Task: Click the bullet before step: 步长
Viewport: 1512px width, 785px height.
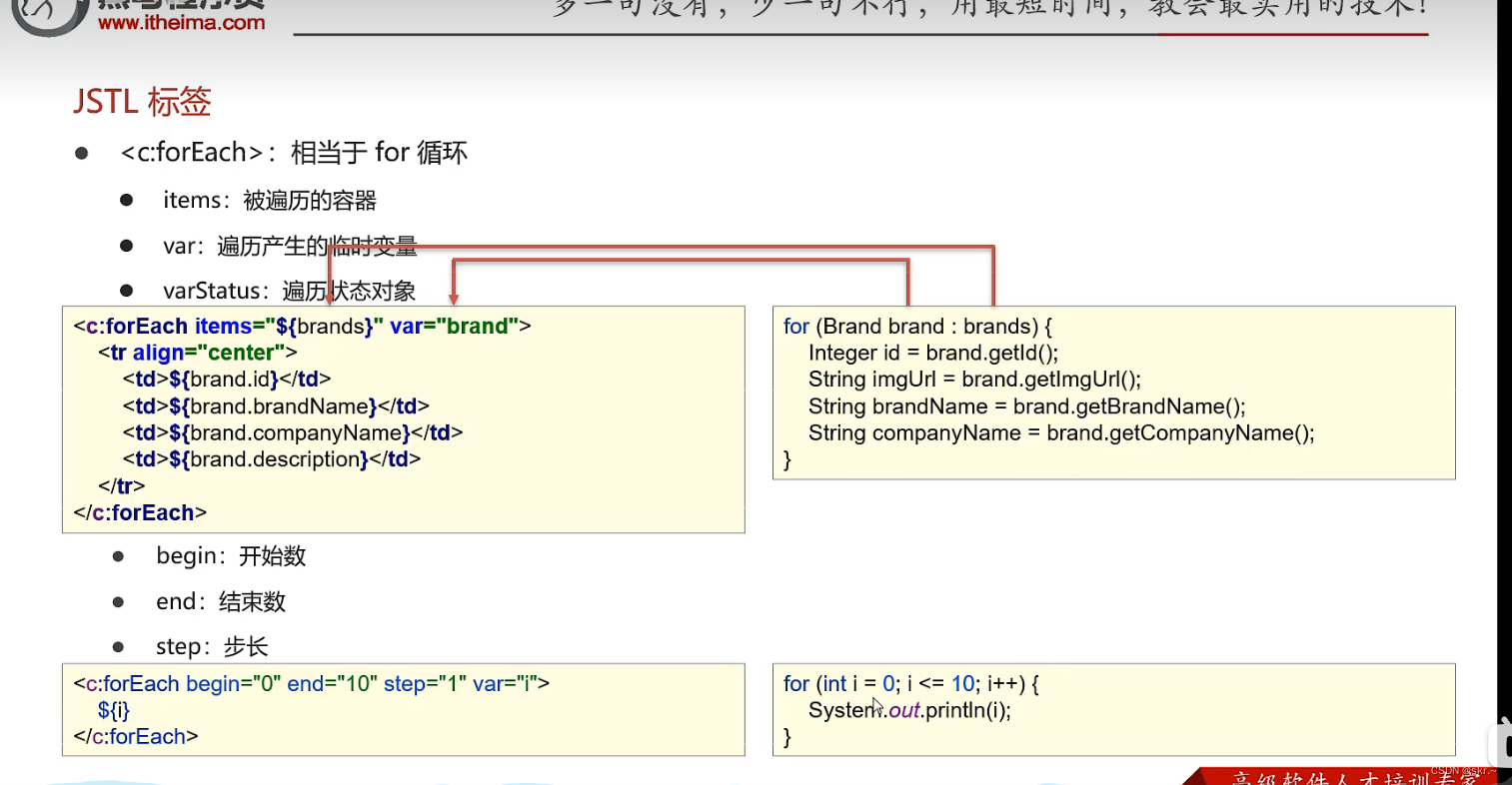Action: coord(119,646)
